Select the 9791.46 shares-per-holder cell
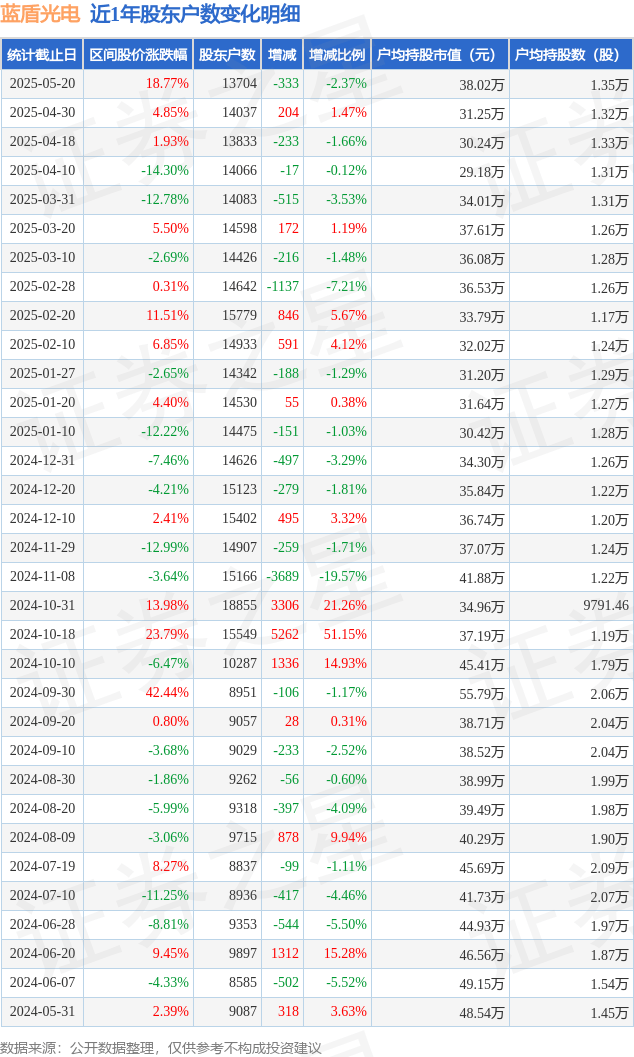634x1057 pixels. pyautogui.click(x=606, y=605)
